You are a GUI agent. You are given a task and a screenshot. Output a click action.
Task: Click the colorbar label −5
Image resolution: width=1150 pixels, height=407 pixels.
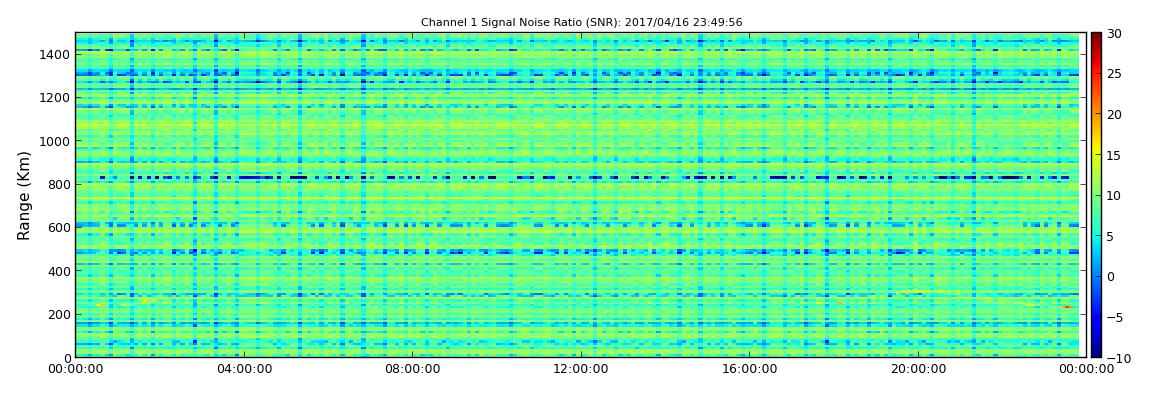(1113, 317)
